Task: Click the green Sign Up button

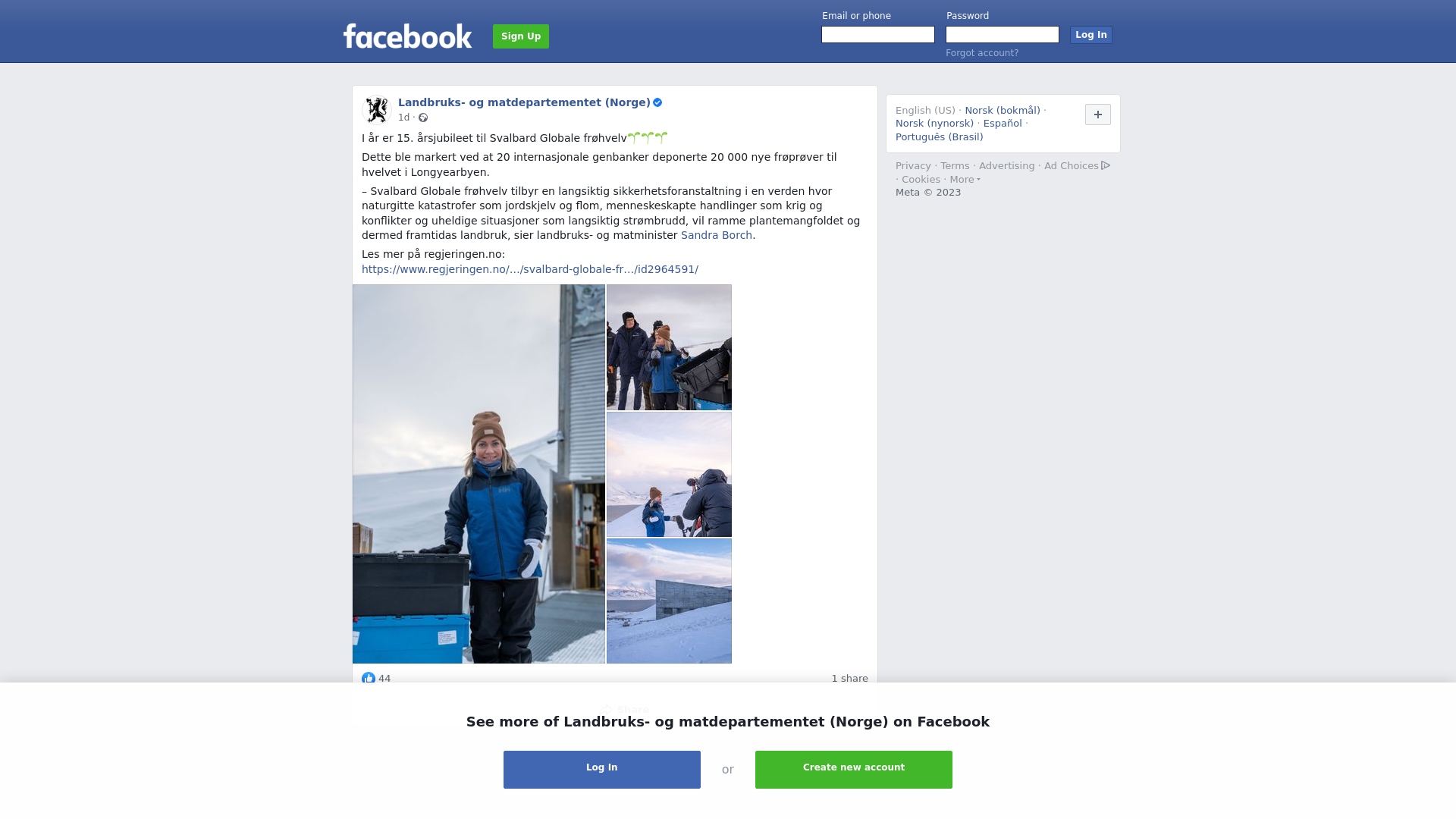Action: 521,36
